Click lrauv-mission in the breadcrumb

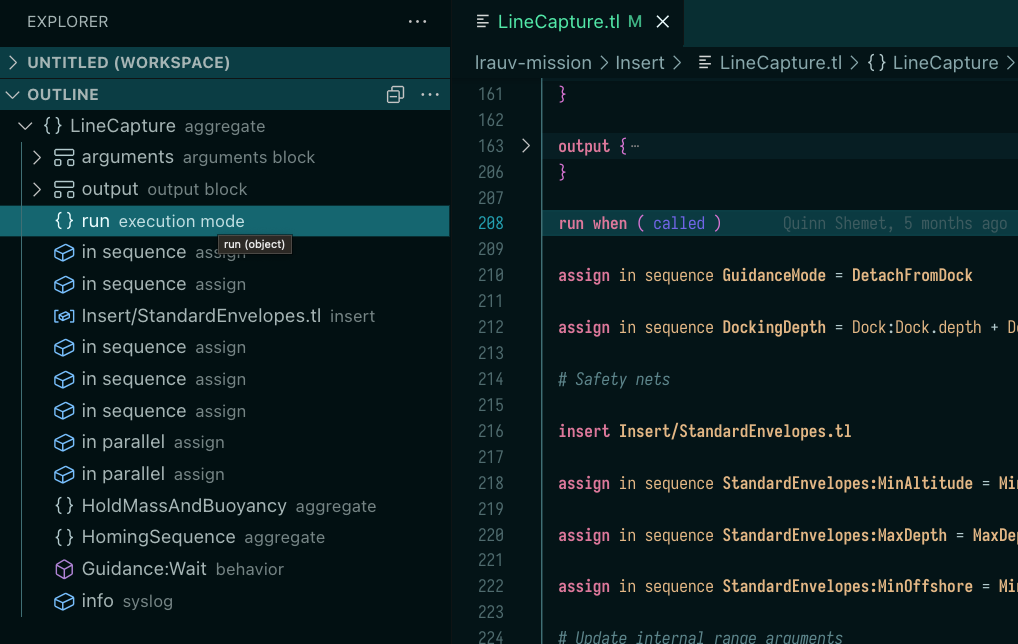tap(533, 63)
